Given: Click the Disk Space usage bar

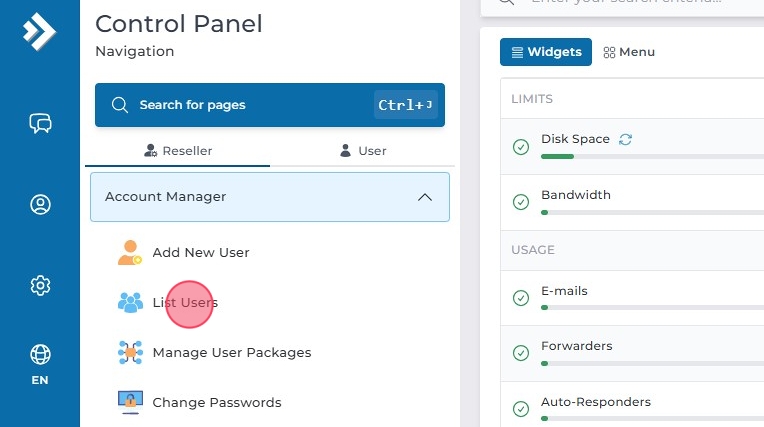Looking at the screenshot, I should pyautogui.click(x=650, y=157).
